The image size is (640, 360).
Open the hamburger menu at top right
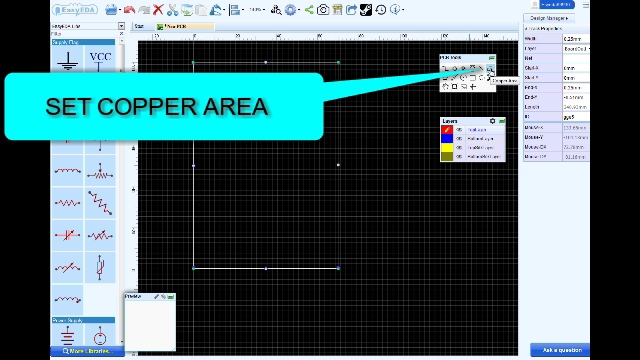tap(586, 5)
